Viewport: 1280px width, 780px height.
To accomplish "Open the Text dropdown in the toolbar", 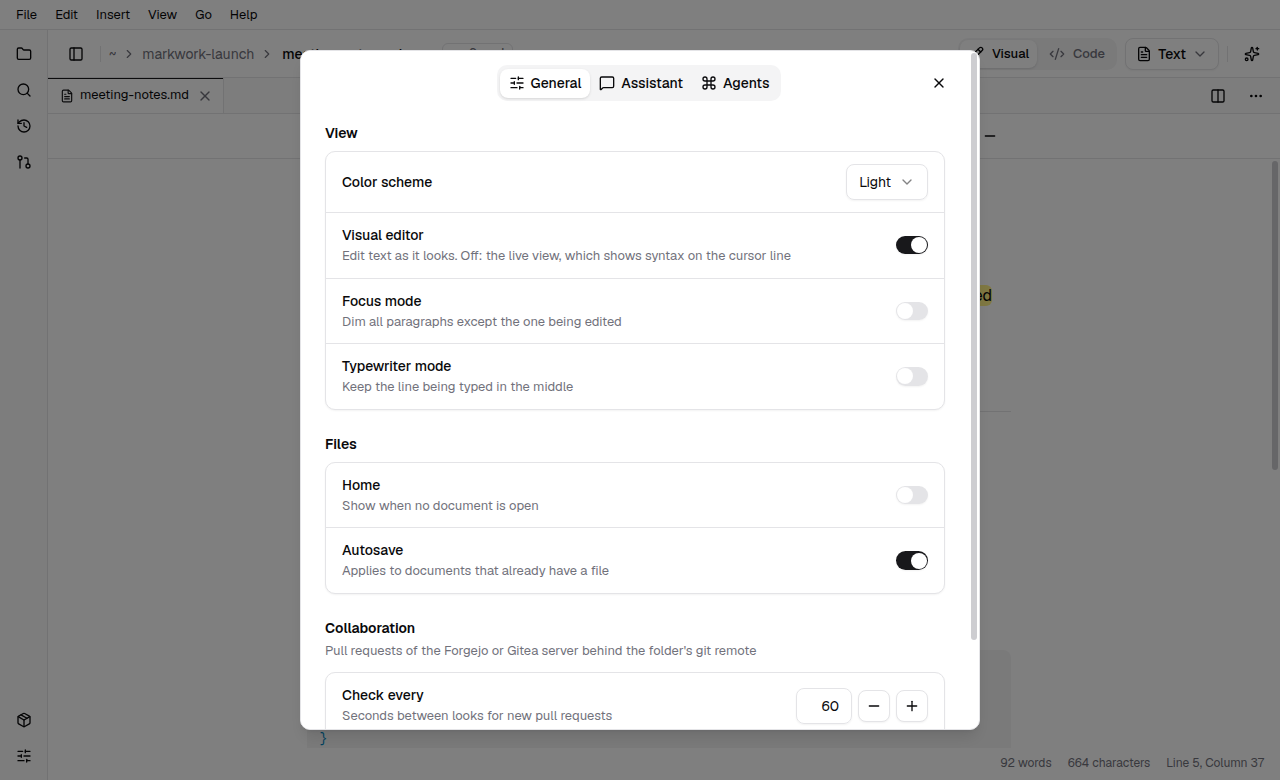I will click(x=1172, y=54).
